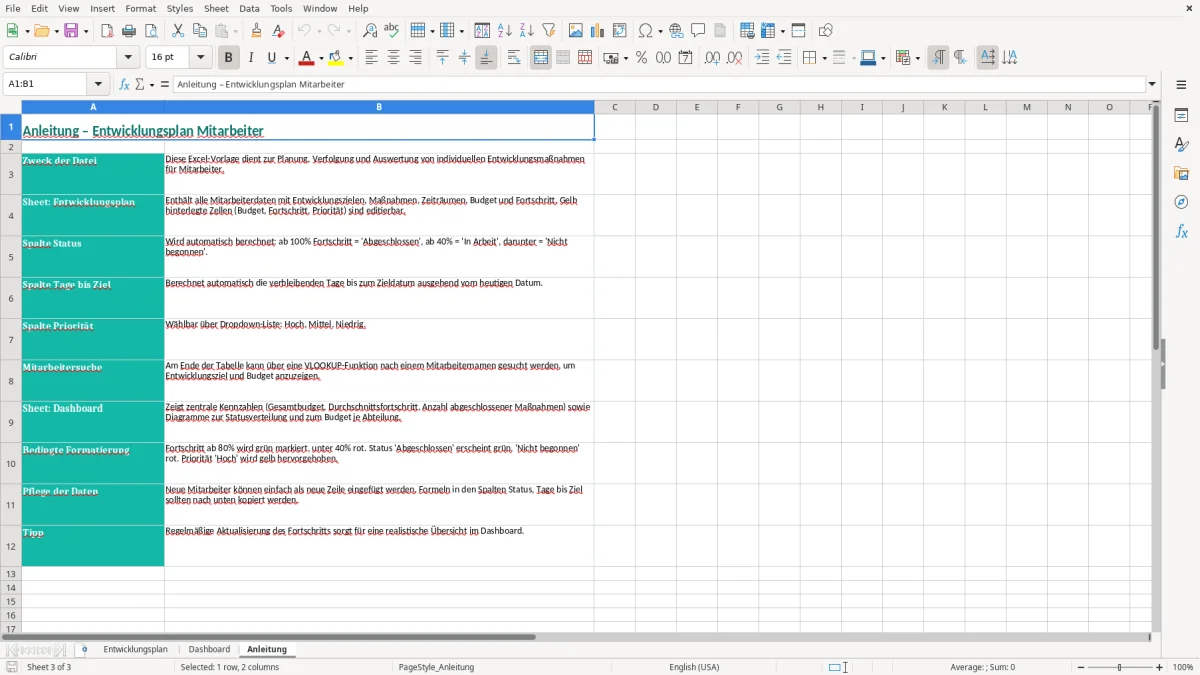Switch to the Dashboard sheet tab
This screenshot has height=675, width=1200.
209,650
